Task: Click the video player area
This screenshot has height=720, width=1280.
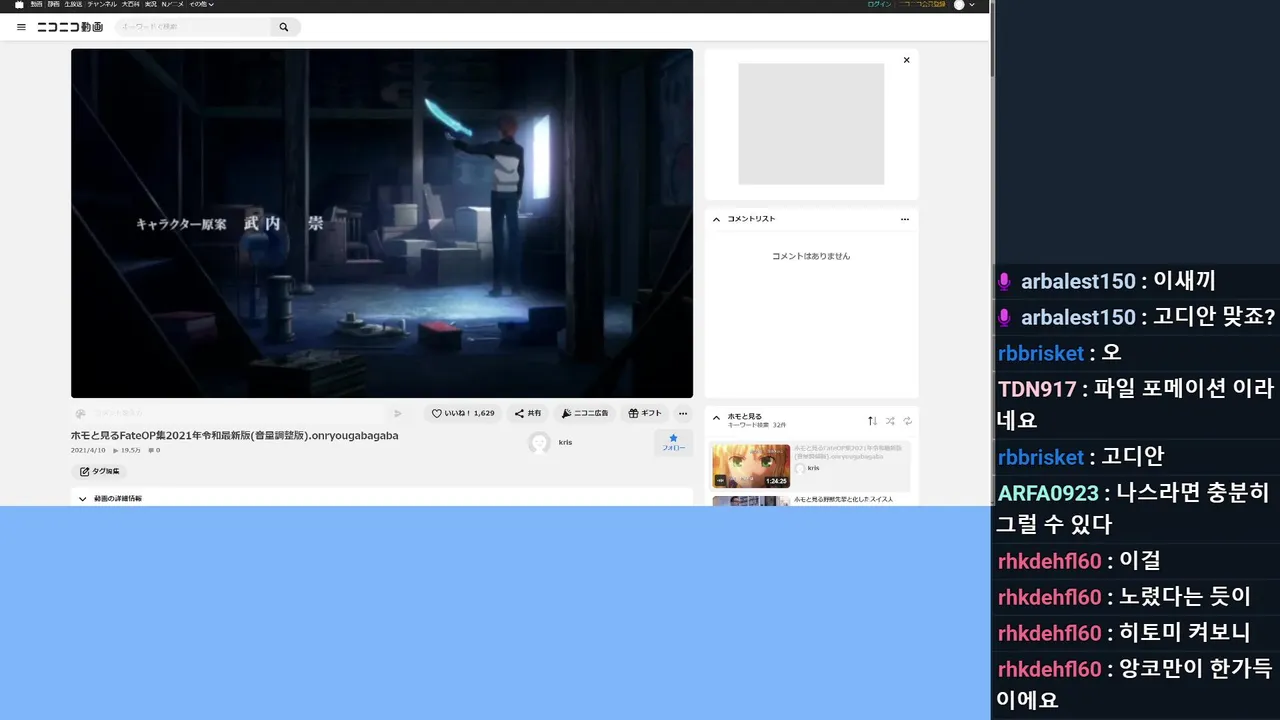Action: pyautogui.click(x=382, y=223)
